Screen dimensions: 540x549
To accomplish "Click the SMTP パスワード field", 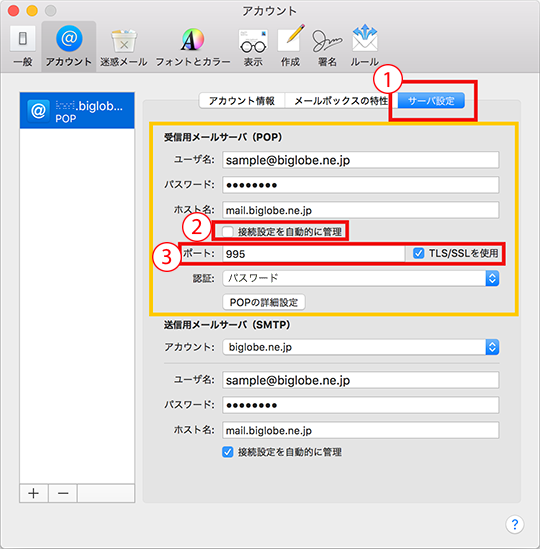I will click(361, 405).
